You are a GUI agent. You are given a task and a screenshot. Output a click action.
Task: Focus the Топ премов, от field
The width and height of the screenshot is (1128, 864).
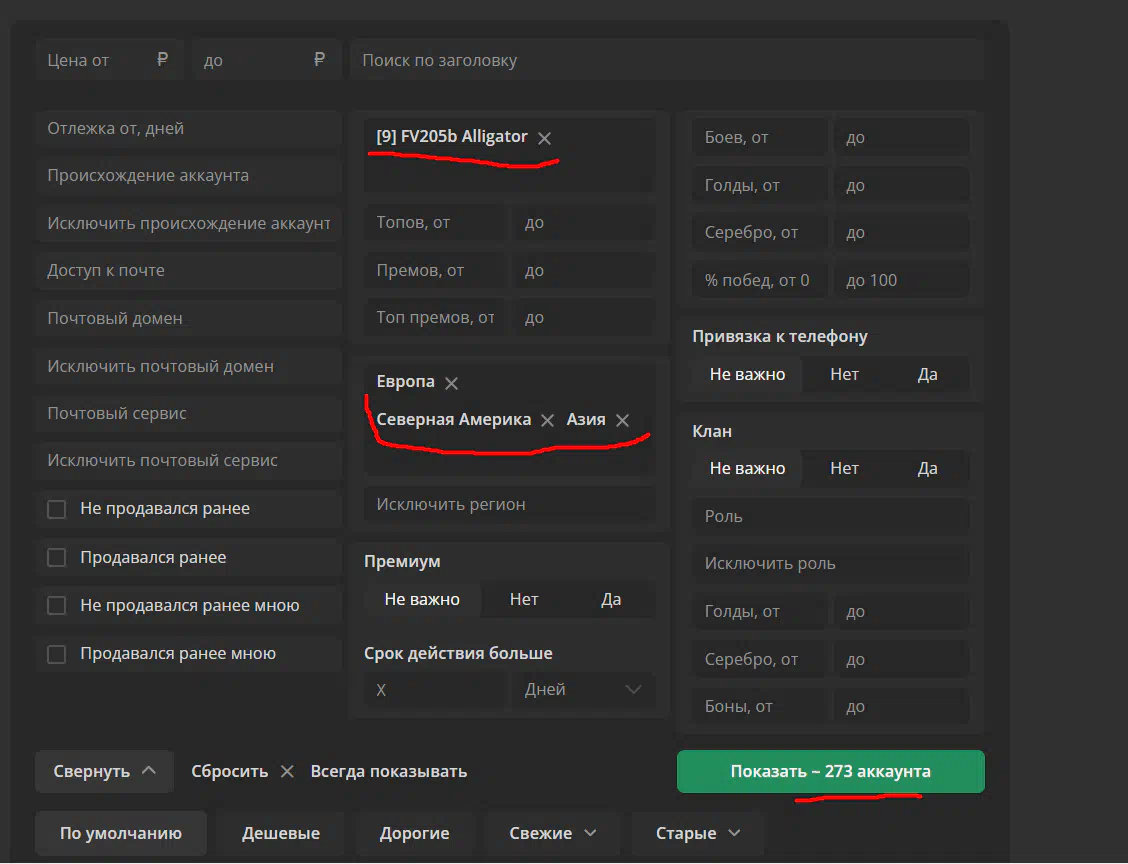(436, 318)
